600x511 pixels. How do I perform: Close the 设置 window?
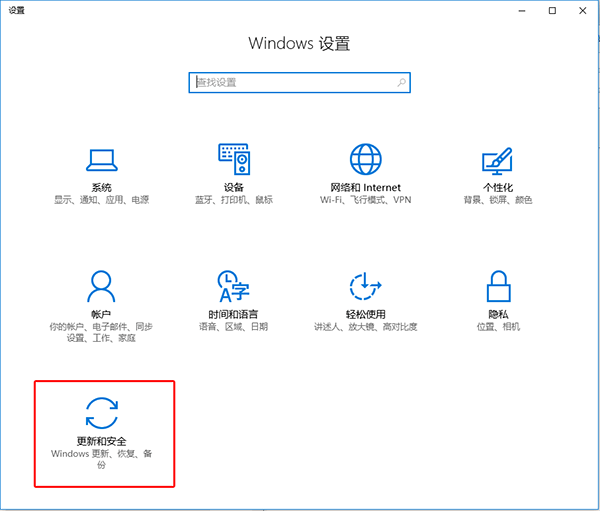[x=582, y=11]
